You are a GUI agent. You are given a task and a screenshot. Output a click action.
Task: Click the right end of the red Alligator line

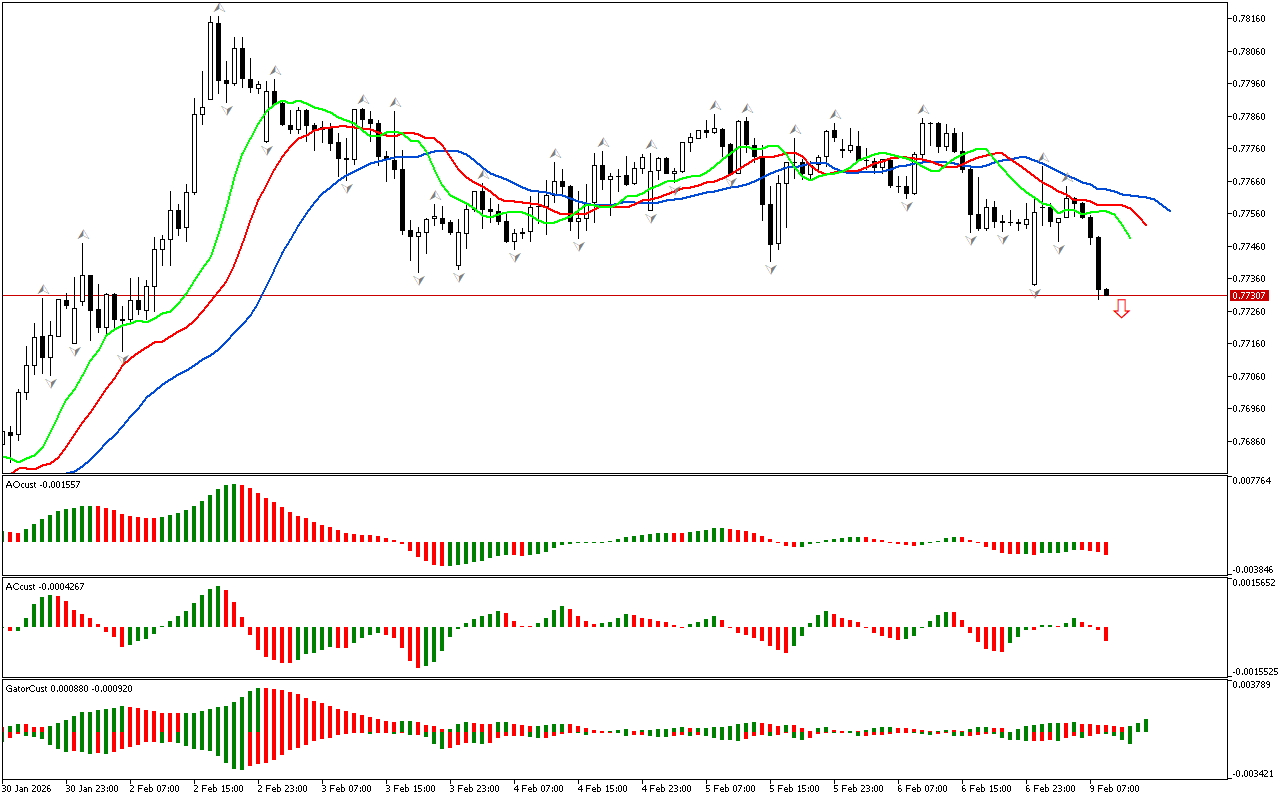pyautogui.click(x=1145, y=223)
